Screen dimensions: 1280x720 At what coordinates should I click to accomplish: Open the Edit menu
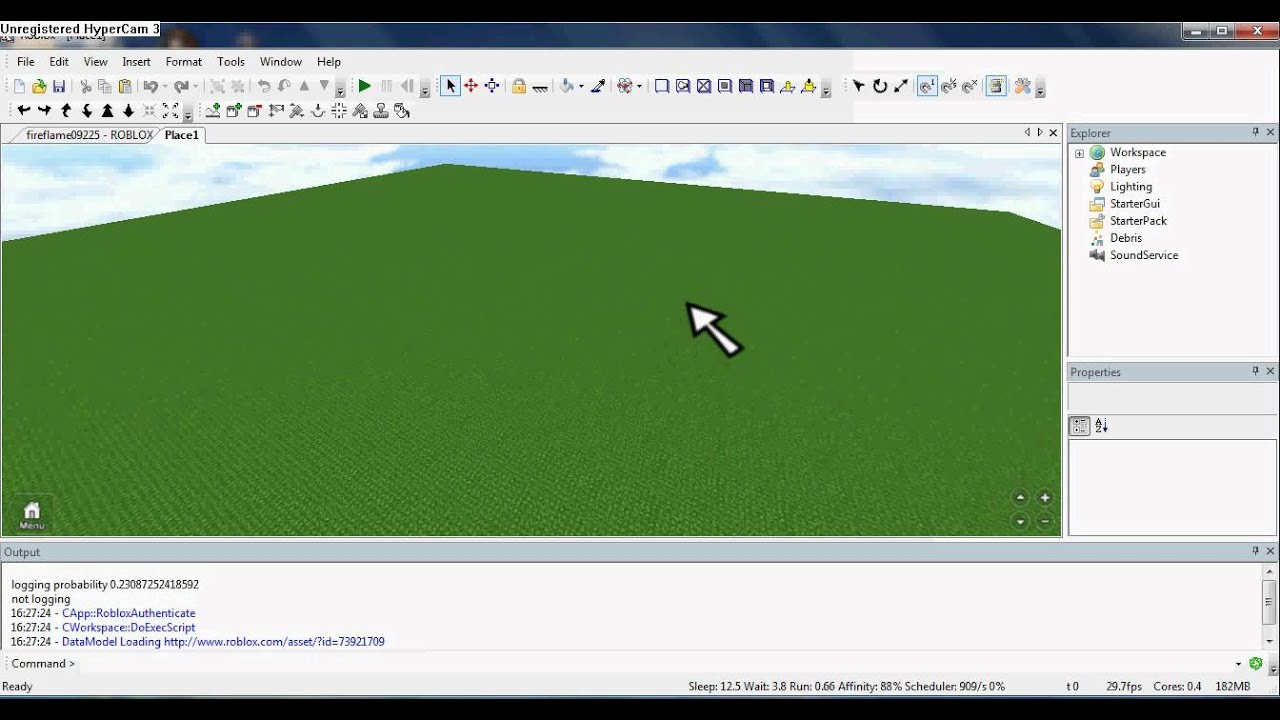59,62
